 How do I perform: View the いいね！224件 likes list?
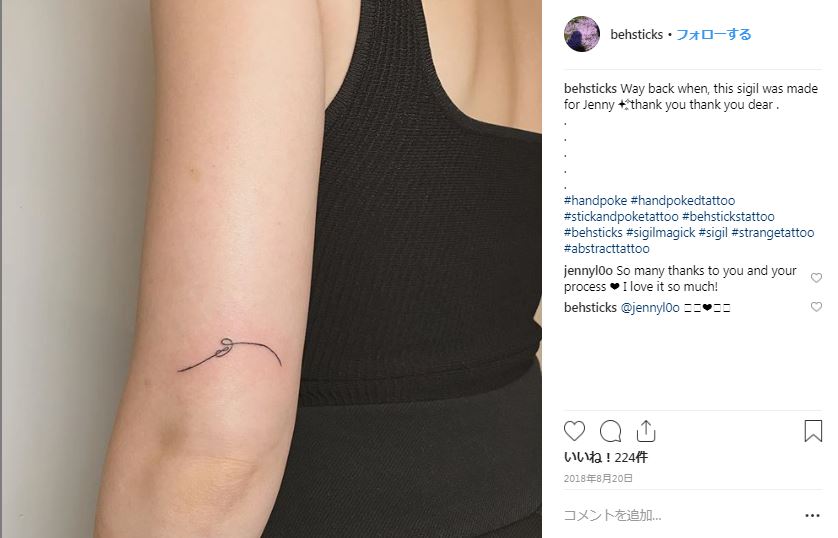click(x=606, y=457)
